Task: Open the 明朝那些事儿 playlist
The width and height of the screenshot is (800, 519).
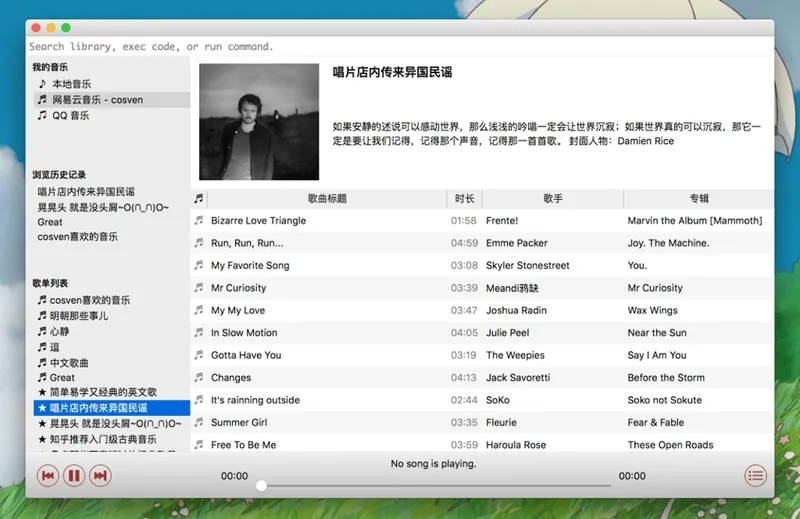Action: coord(79,316)
